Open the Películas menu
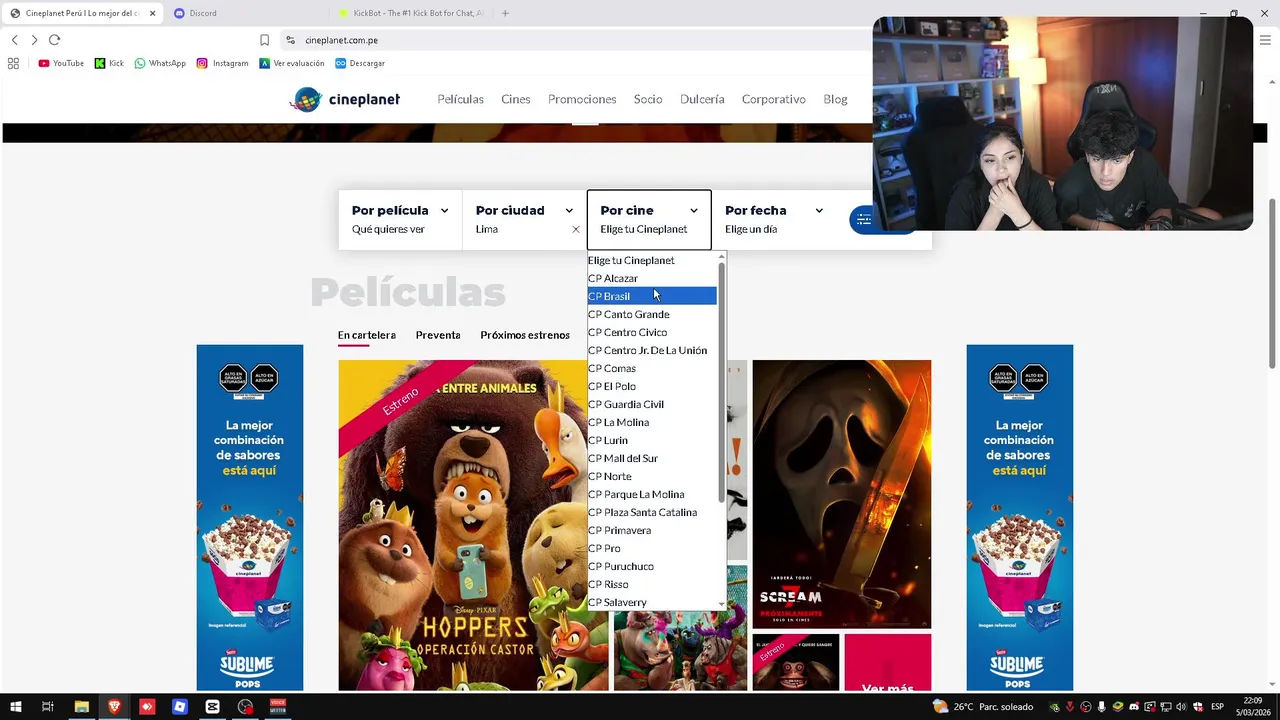This screenshot has height=720, width=1280. pos(460,99)
